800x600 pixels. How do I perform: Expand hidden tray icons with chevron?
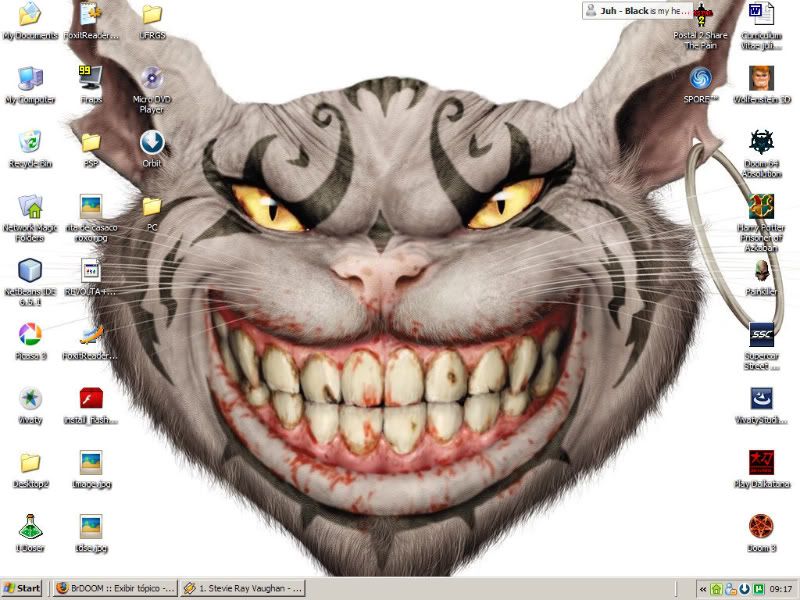pos(703,589)
